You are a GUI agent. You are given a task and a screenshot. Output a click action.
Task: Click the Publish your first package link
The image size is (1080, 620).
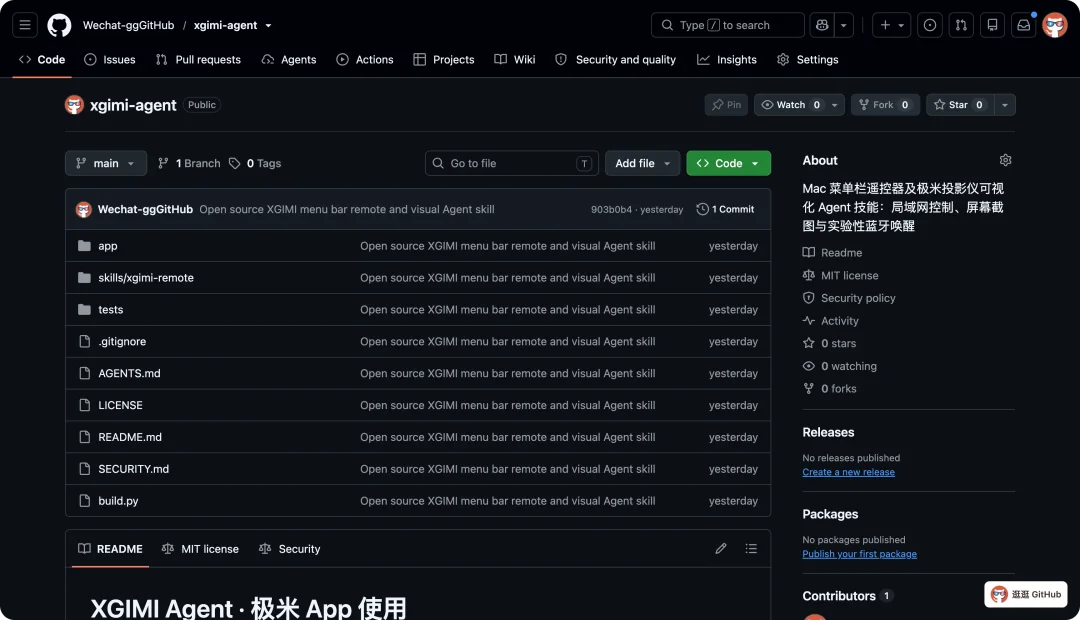point(859,554)
